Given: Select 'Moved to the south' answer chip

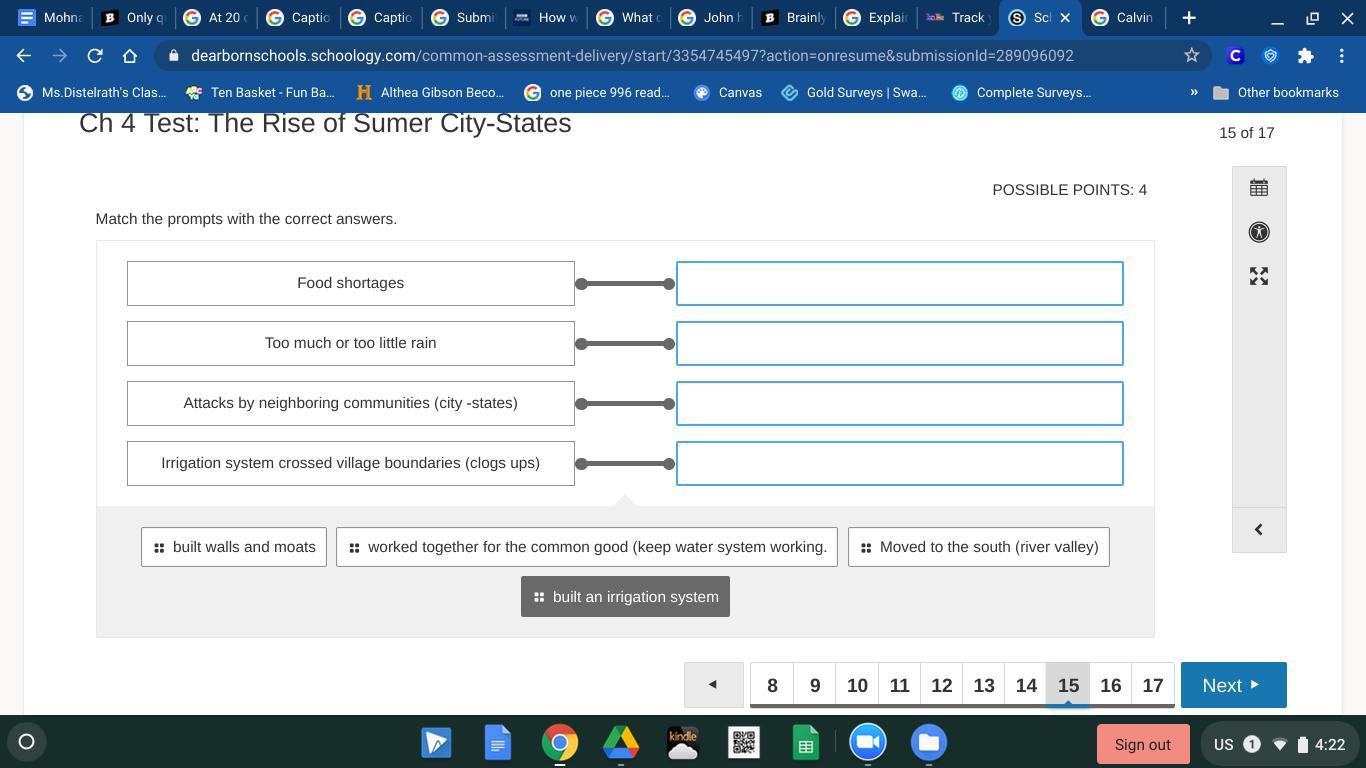Looking at the screenshot, I should coord(979,547).
